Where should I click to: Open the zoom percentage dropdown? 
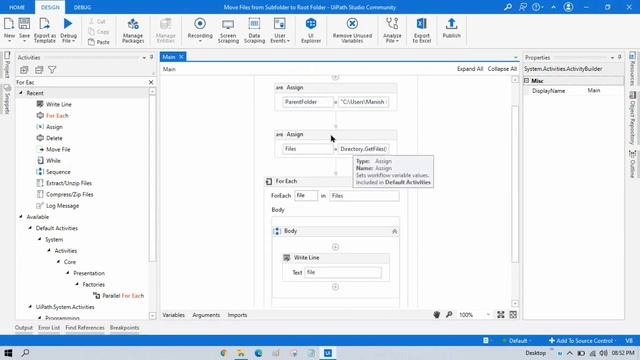[x=488, y=315]
